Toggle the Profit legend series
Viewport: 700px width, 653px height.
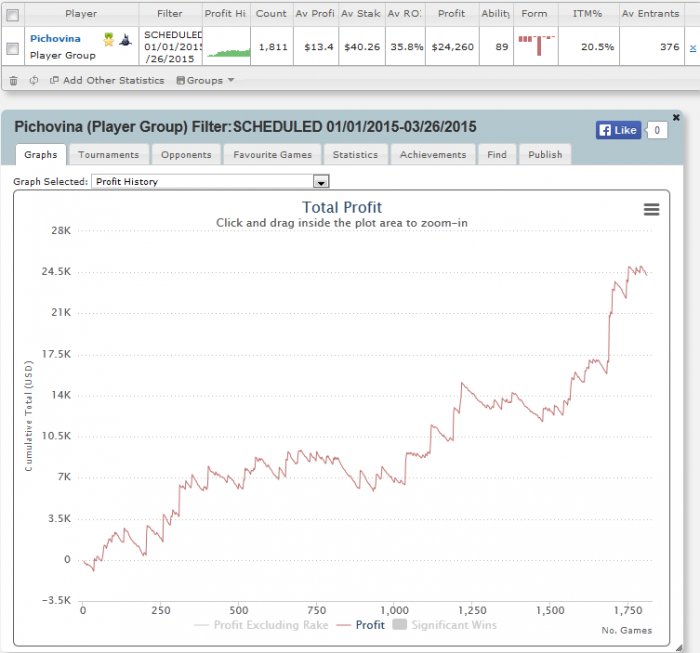click(361, 625)
